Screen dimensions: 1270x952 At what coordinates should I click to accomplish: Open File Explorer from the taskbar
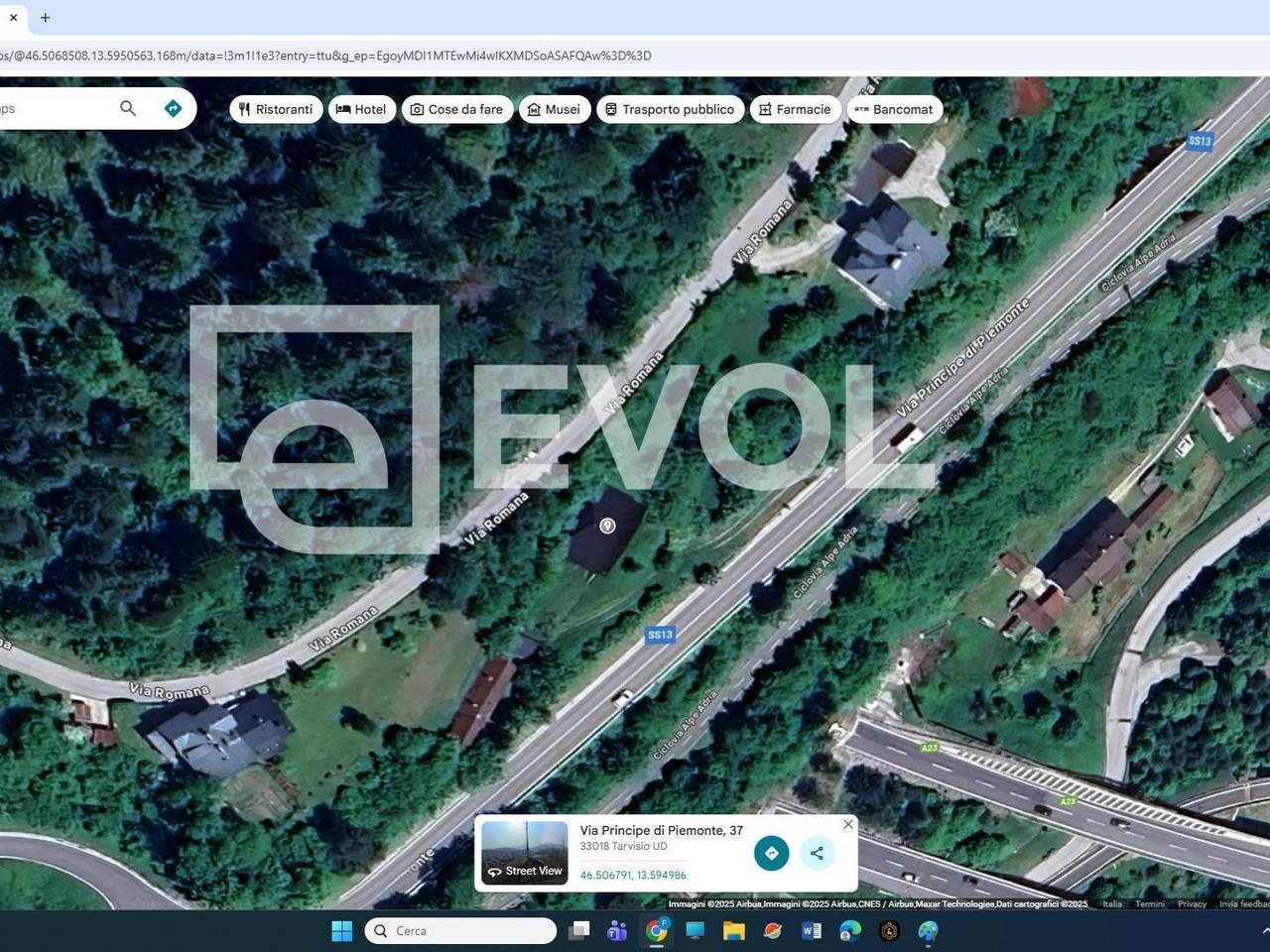click(733, 930)
